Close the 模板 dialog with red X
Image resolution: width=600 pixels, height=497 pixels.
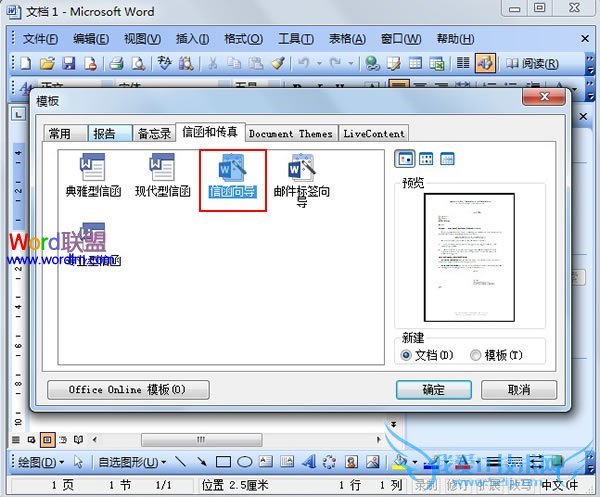click(x=544, y=96)
